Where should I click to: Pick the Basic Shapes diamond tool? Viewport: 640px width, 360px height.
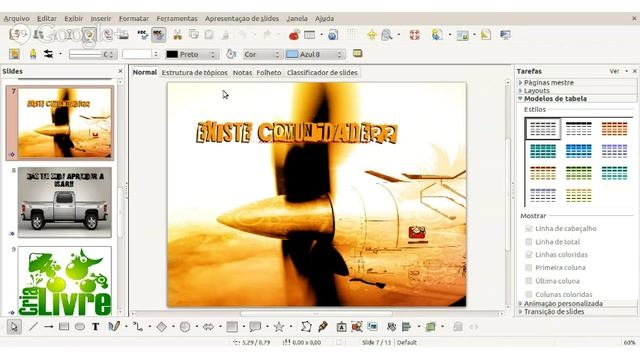(162, 327)
